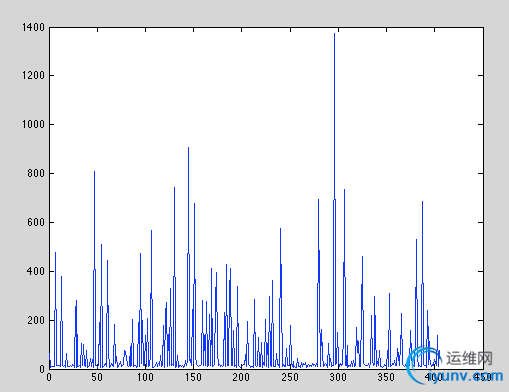Image resolution: width=509 pixels, height=392 pixels.
Task: Click the y-axis tick label 800
Action: coord(36,174)
